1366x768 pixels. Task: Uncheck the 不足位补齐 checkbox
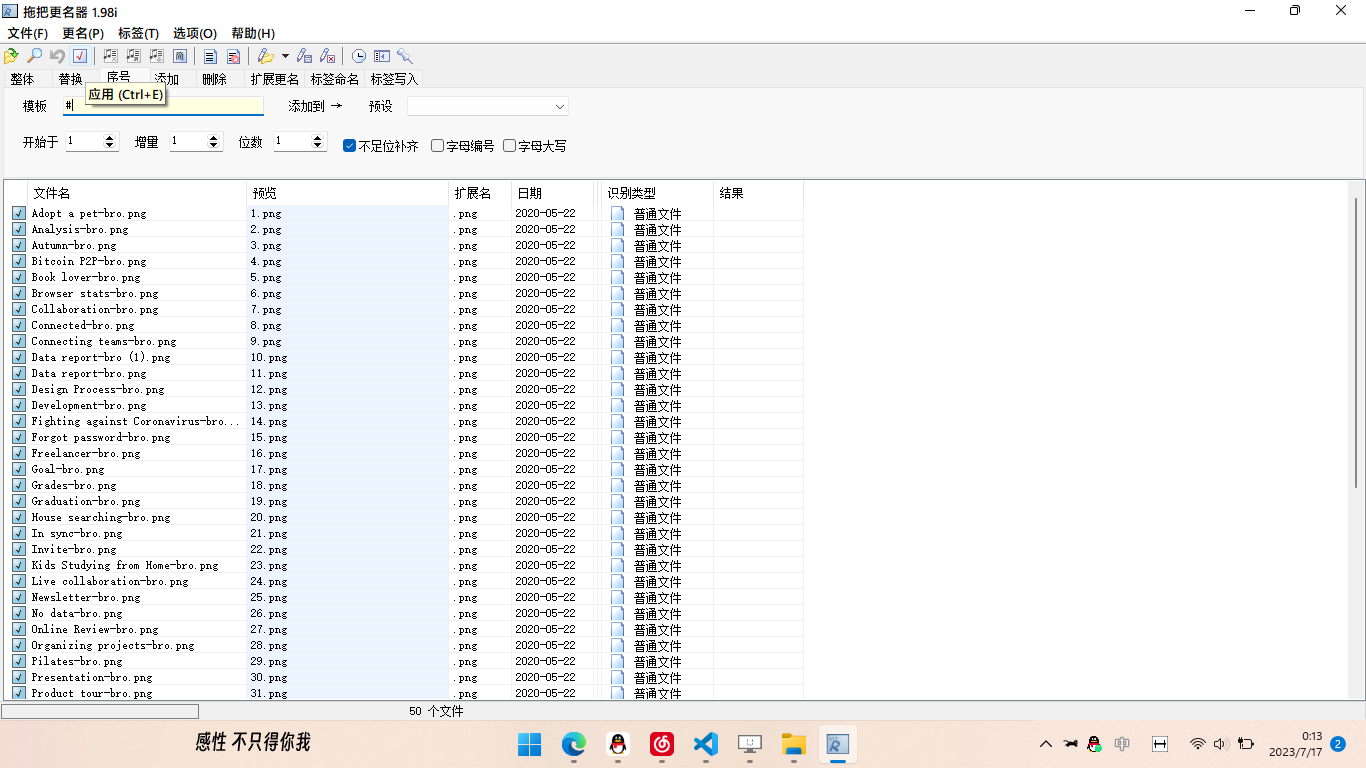click(349, 146)
